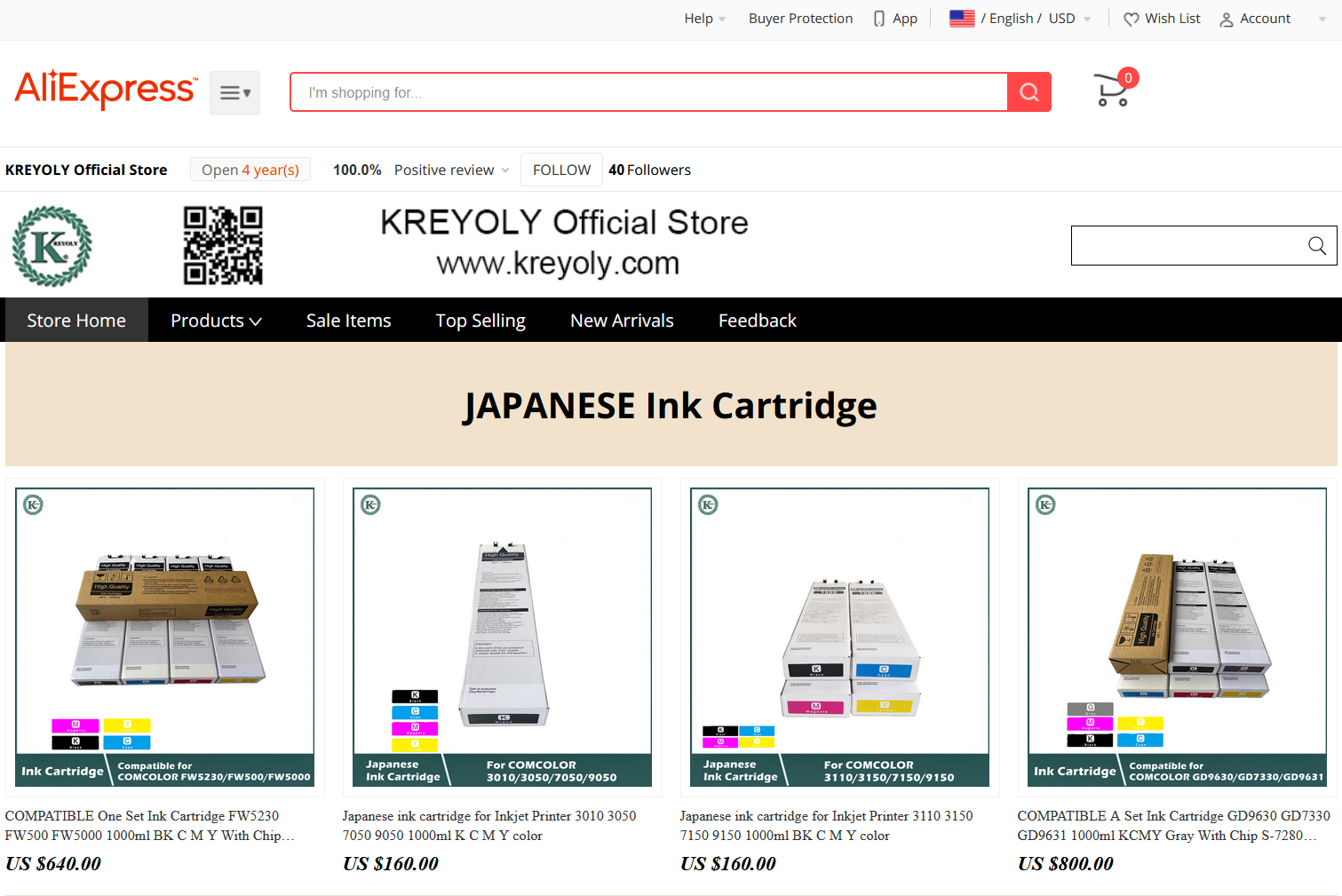
Task: Open the Feedback tab
Action: 757,321
